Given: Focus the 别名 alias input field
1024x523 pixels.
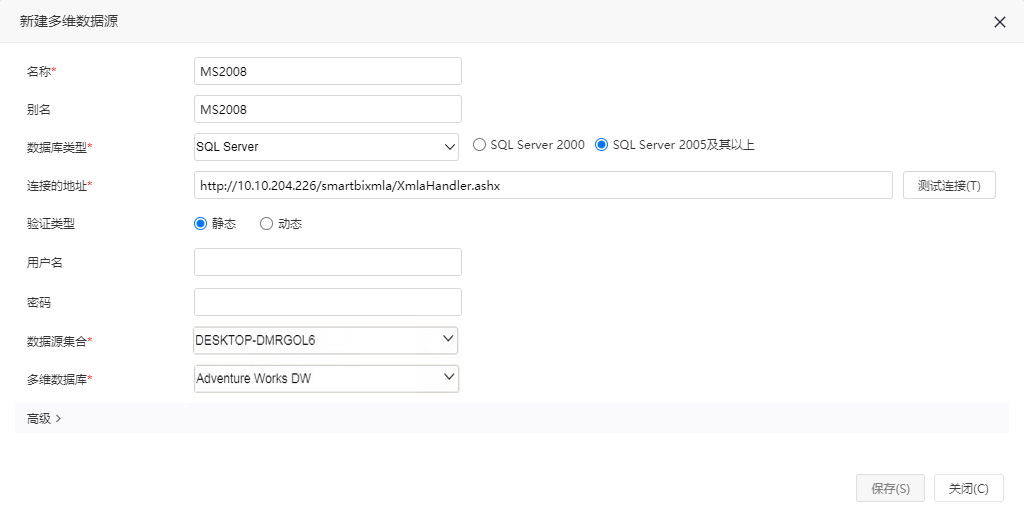Looking at the screenshot, I should (328, 109).
